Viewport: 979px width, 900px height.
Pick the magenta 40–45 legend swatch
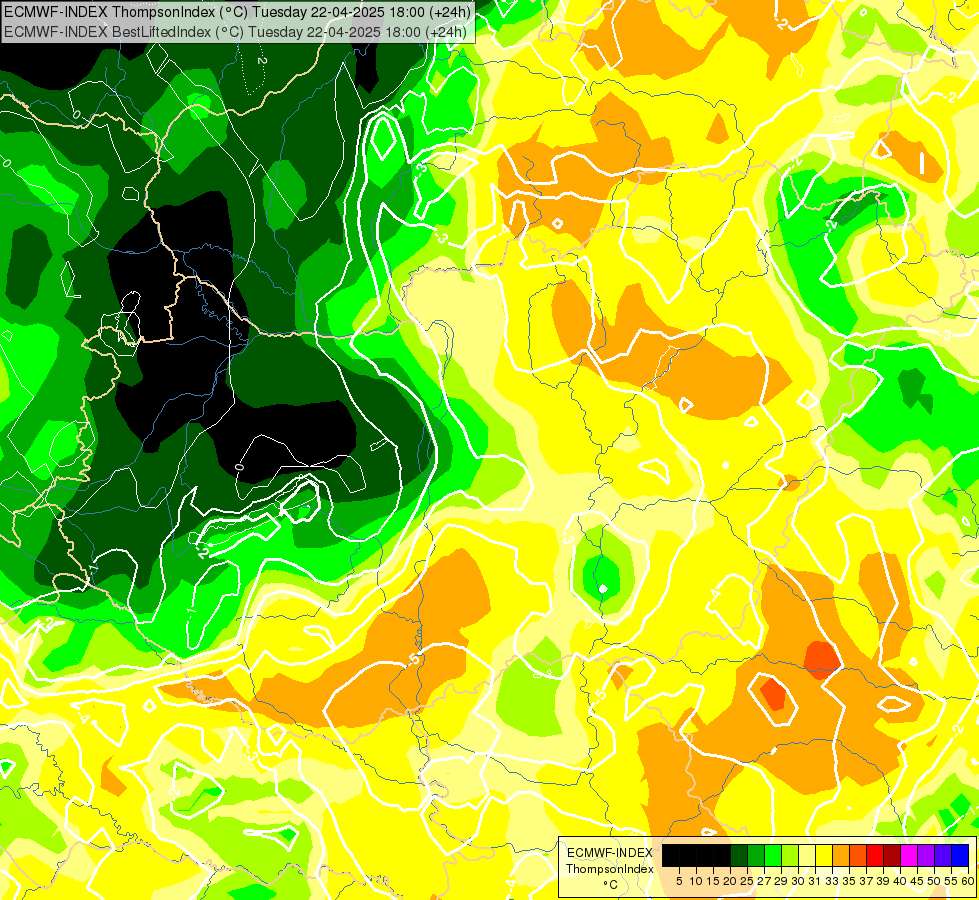coord(909,855)
